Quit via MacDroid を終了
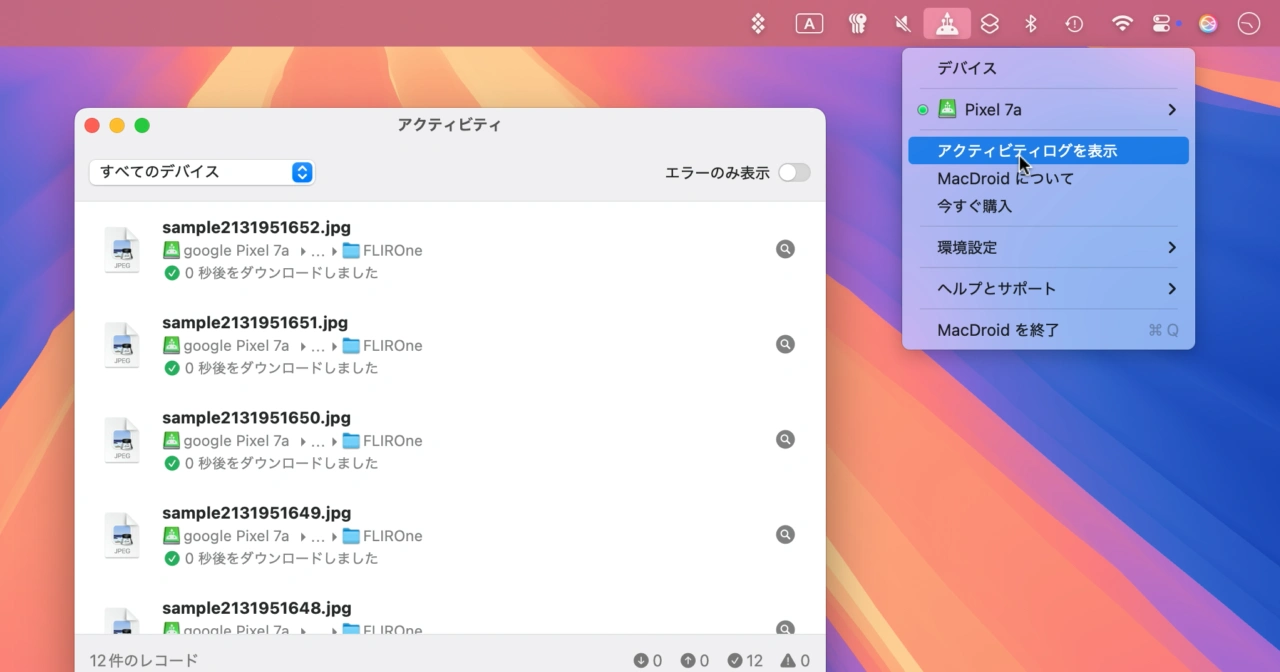This screenshot has width=1280, height=672. pyautogui.click(x=998, y=330)
